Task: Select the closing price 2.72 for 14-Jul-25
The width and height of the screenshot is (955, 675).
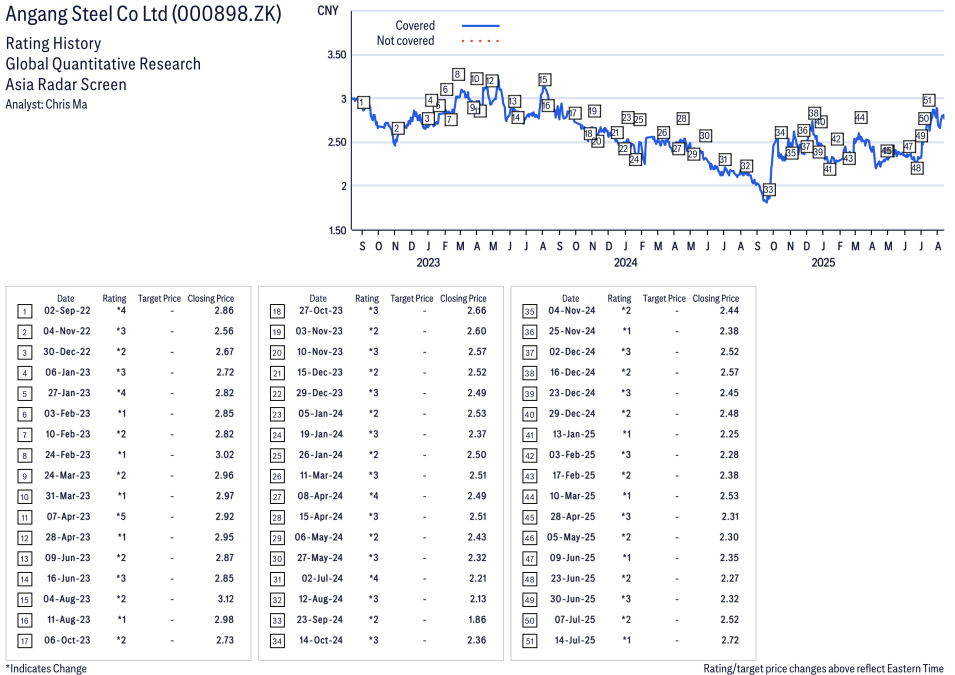Action: pos(730,640)
